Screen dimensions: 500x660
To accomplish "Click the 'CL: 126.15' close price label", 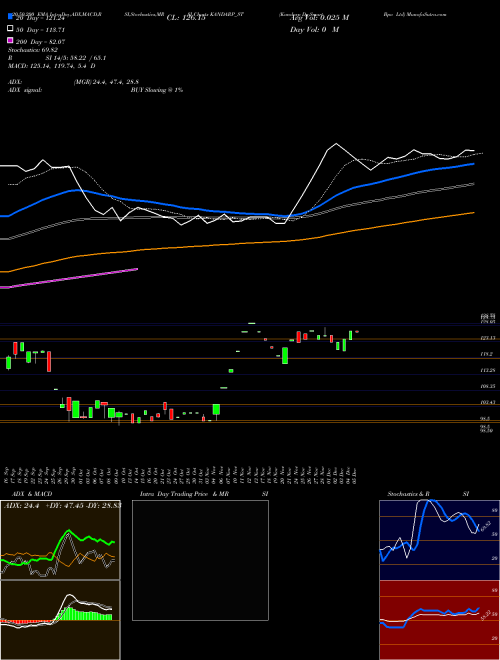I will tap(186, 18).
